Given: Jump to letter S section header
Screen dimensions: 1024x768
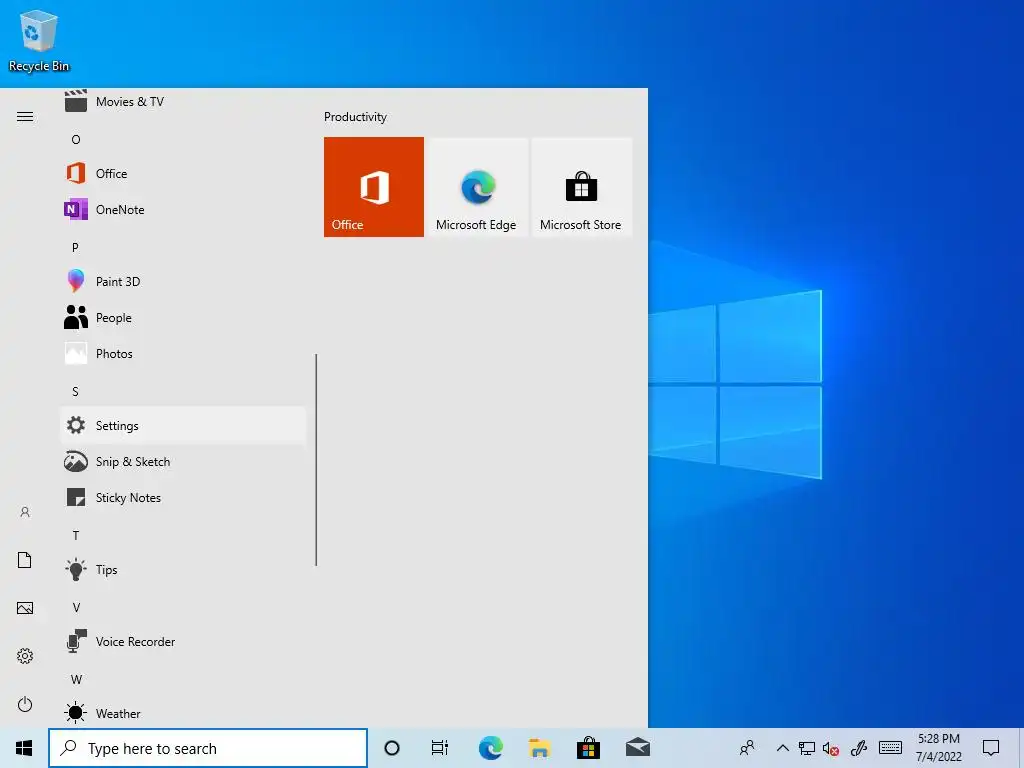Looking at the screenshot, I should coord(75,392).
